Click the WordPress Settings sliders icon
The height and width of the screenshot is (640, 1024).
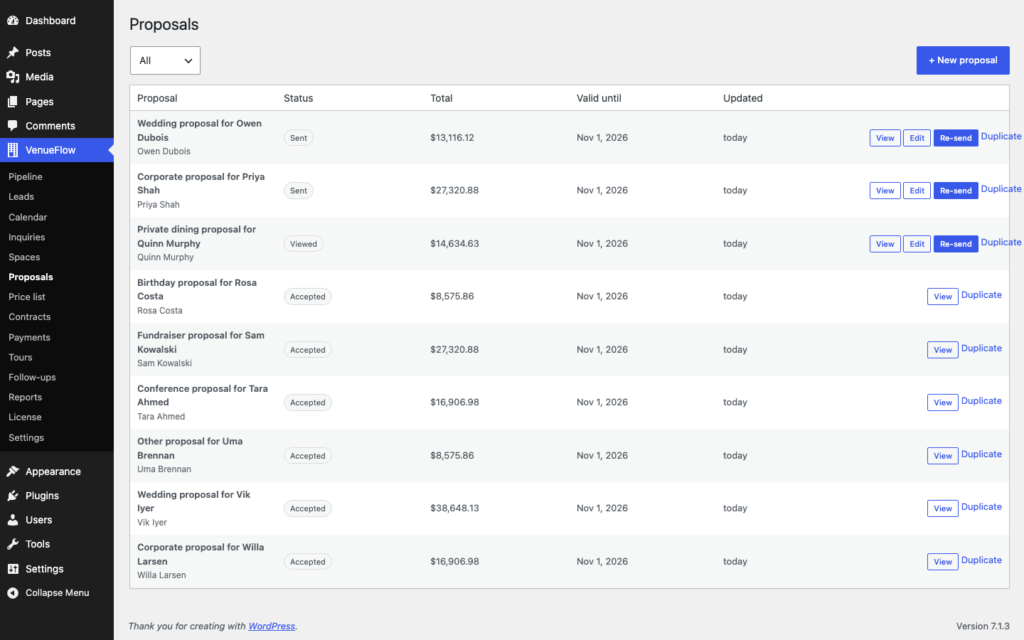click(12, 568)
